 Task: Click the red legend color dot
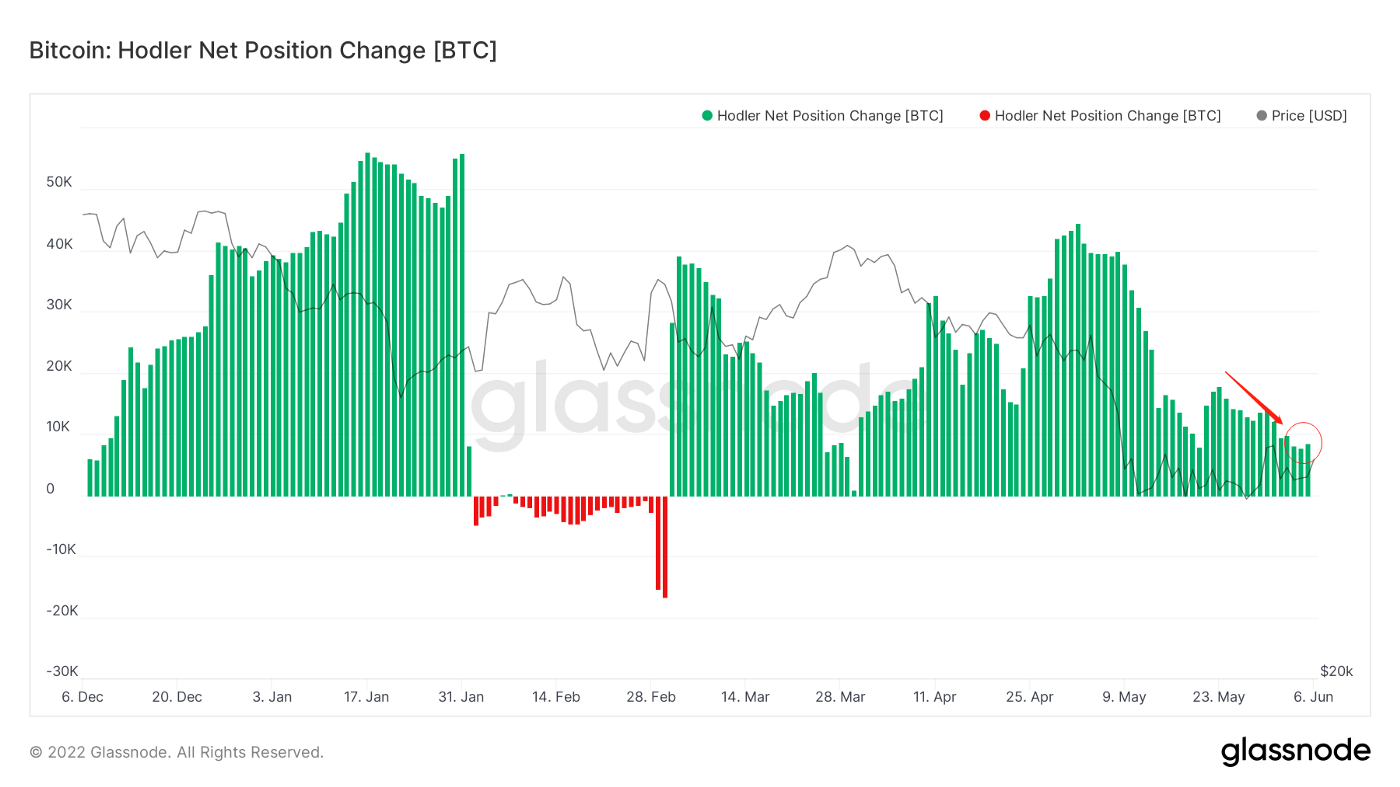tap(985, 116)
